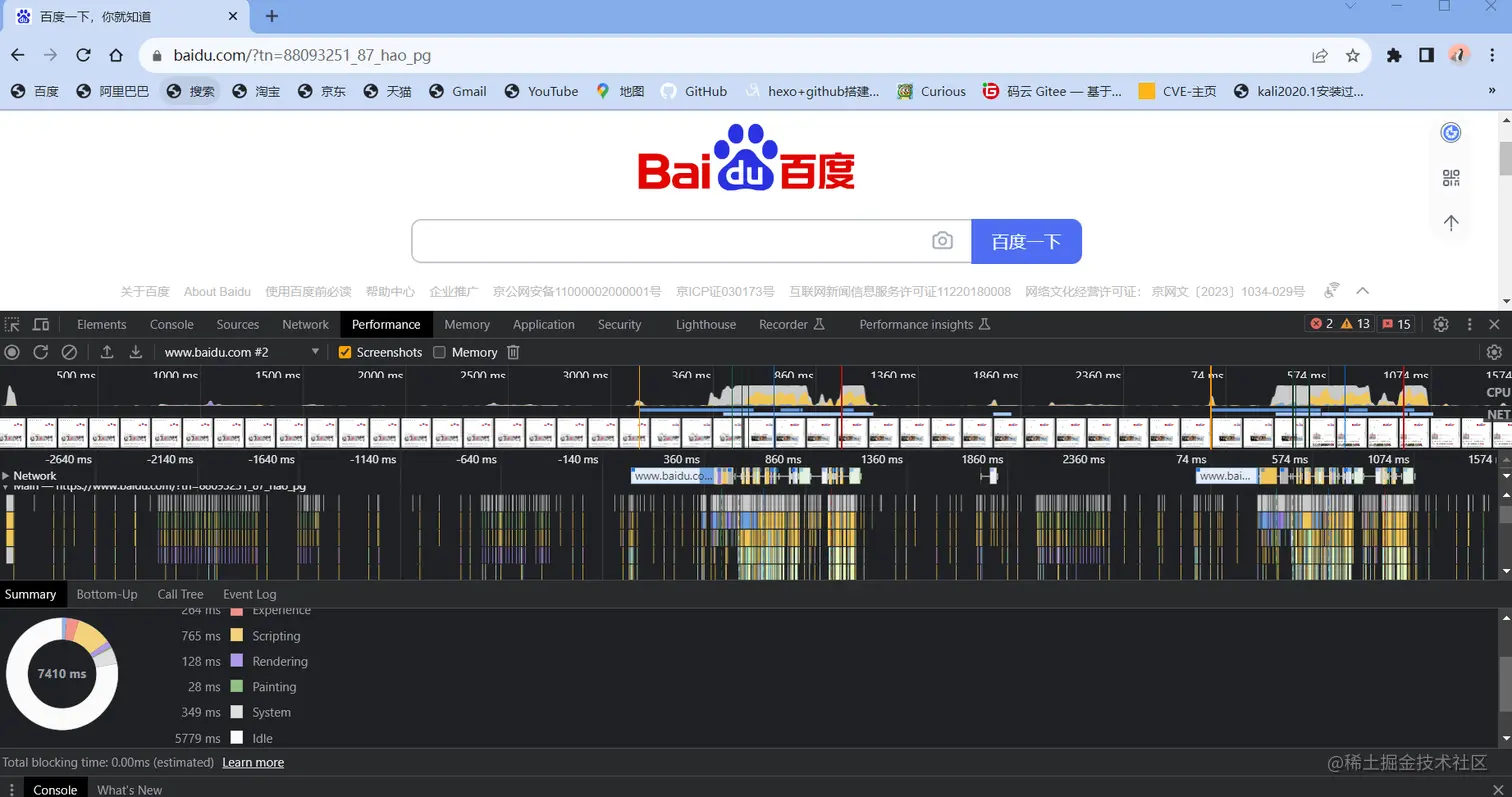
Task: Switch to the Call Tree tab
Action: pos(180,594)
